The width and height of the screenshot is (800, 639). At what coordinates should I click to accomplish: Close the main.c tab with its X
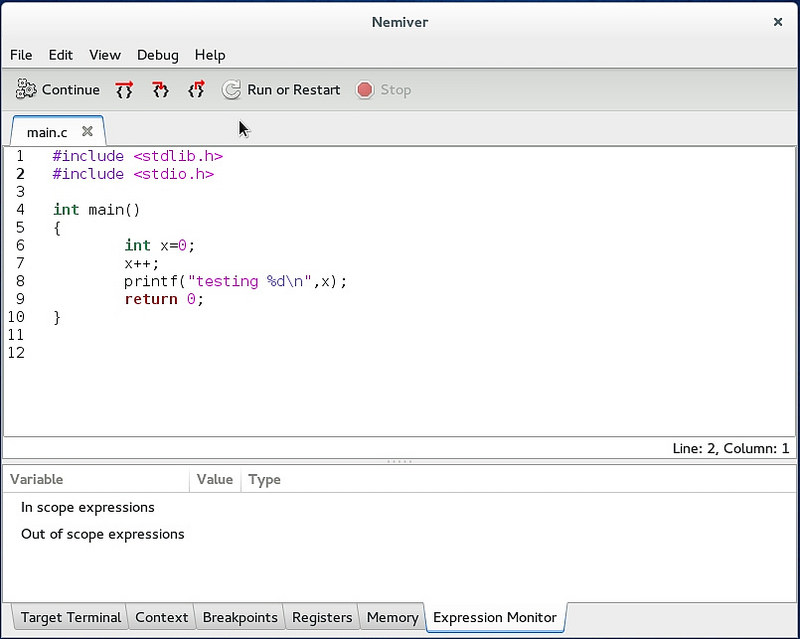tap(87, 132)
